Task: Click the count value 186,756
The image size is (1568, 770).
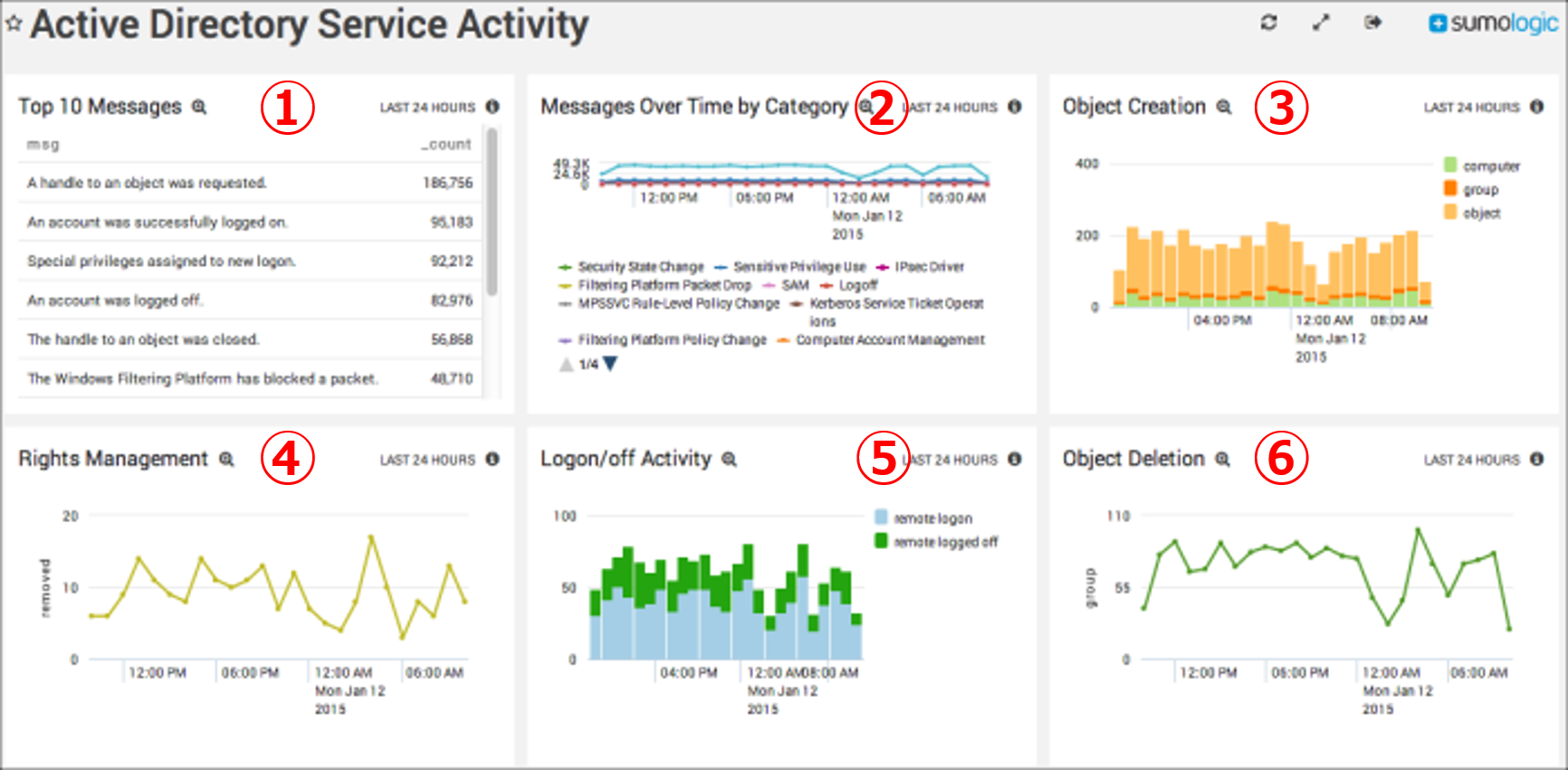Action: click(x=448, y=183)
